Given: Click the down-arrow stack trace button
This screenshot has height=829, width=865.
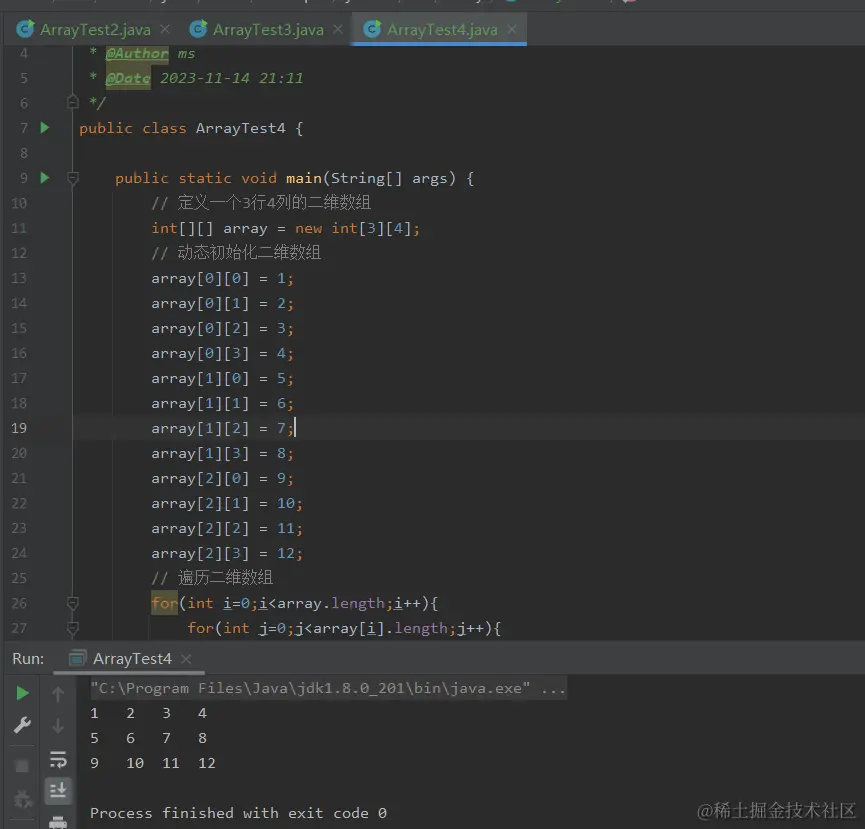Looking at the screenshot, I should point(58,726).
